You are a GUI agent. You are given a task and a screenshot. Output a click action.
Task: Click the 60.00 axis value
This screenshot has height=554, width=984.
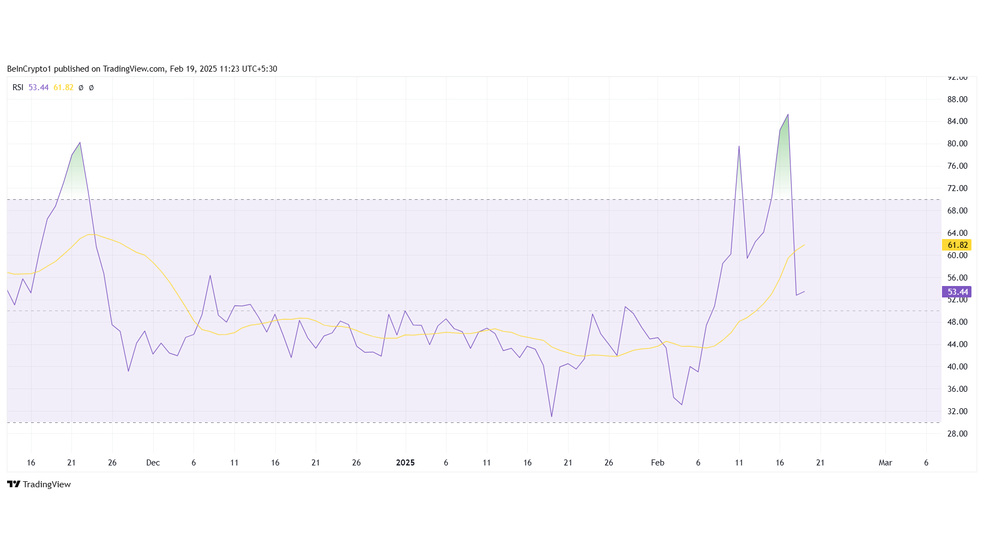(957, 255)
